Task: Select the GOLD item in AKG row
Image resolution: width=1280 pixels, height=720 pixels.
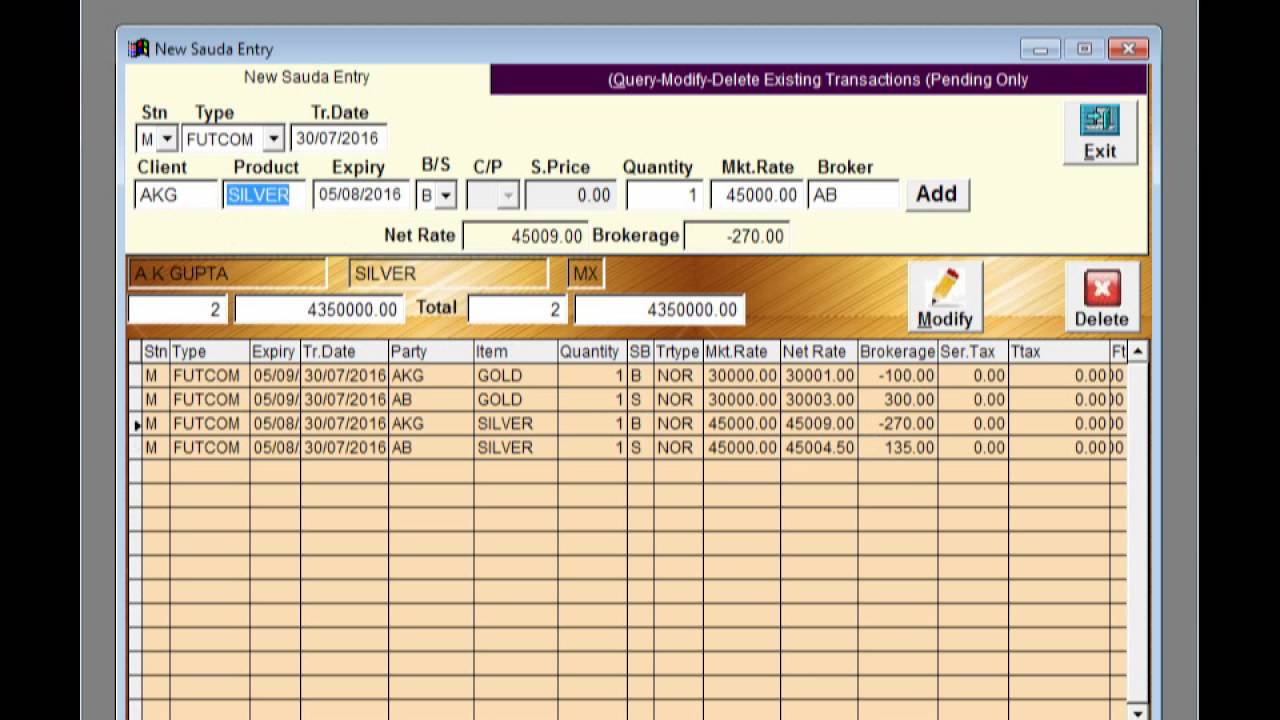Action: (516, 376)
